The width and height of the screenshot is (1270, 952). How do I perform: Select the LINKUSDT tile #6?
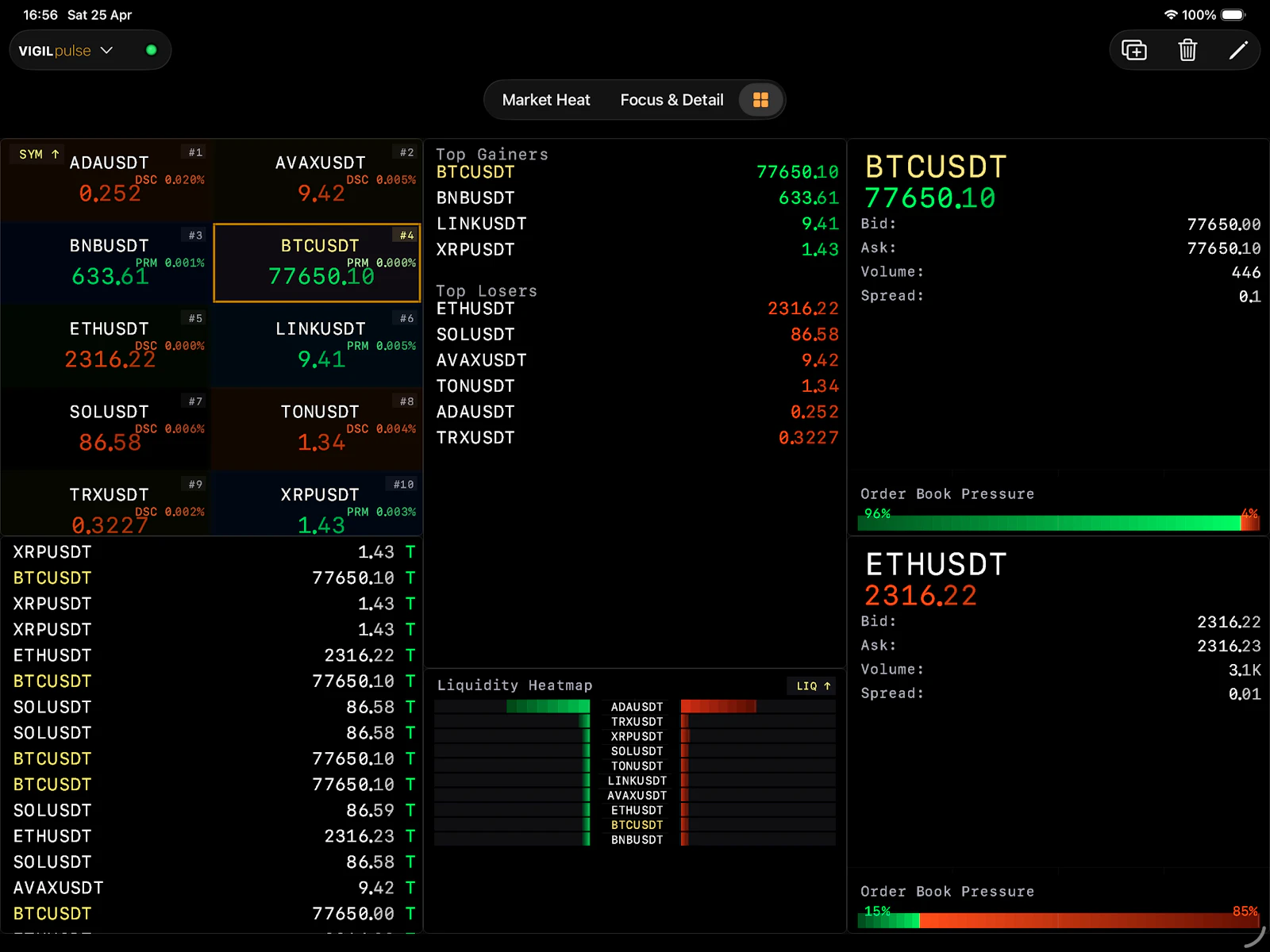click(317, 346)
